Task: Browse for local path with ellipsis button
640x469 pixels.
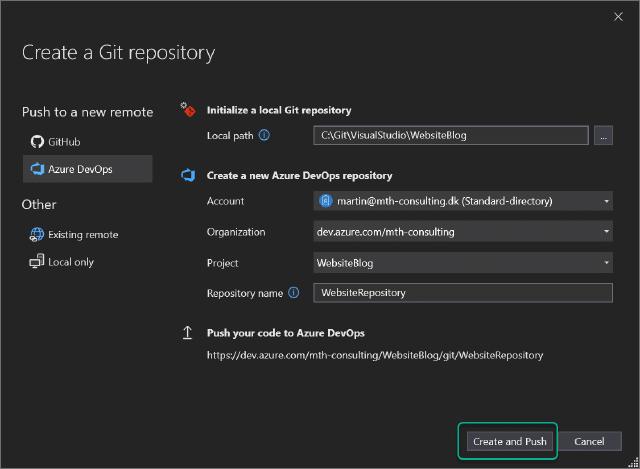Action: 602,136
